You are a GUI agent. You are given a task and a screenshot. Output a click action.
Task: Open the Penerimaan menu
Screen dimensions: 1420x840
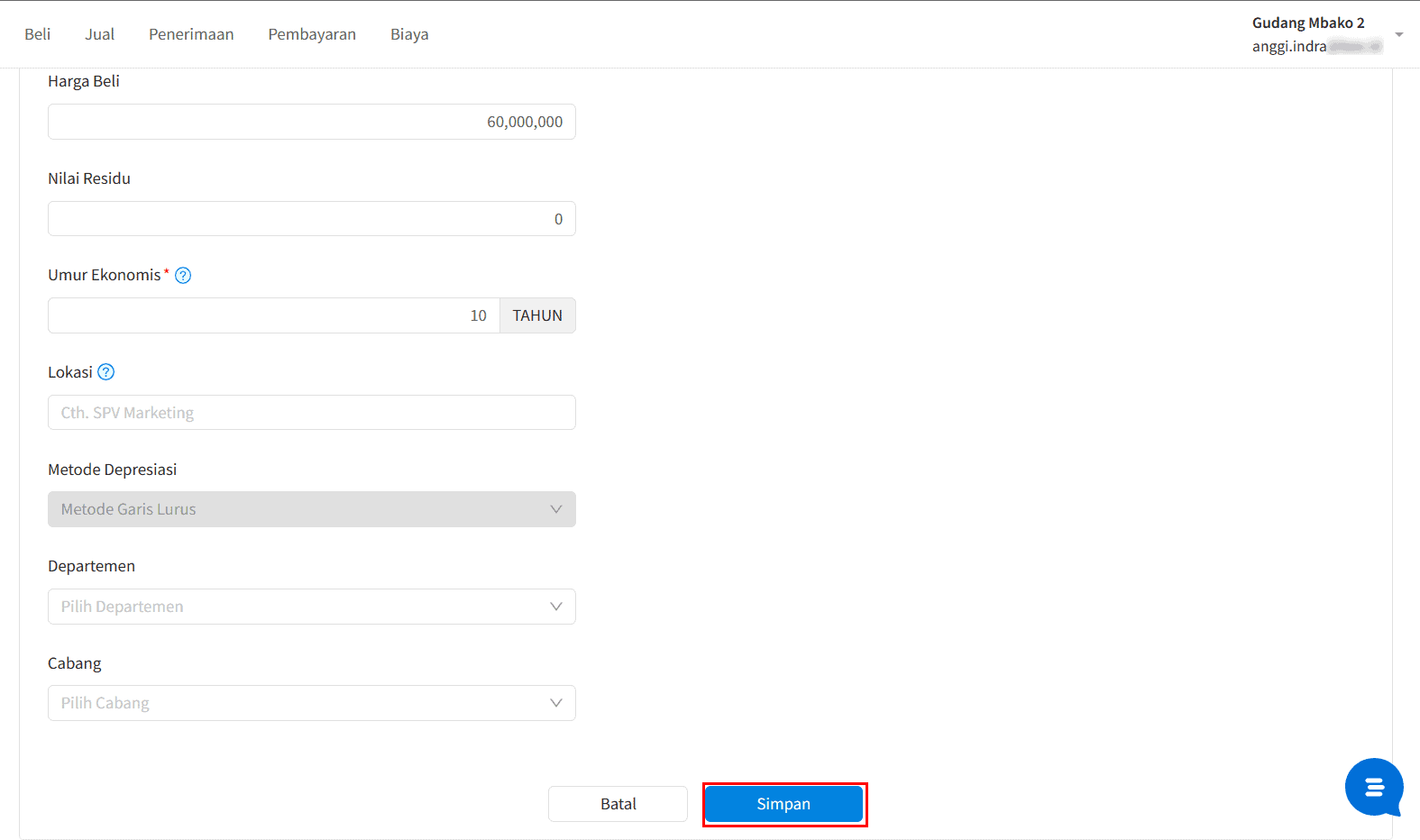(x=191, y=34)
